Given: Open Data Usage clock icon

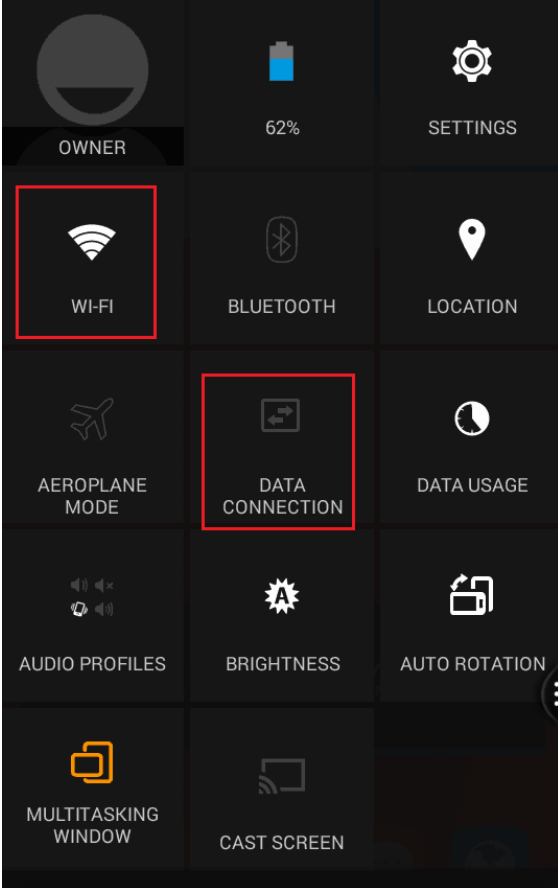Looking at the screenshot, I should [472, 419].
